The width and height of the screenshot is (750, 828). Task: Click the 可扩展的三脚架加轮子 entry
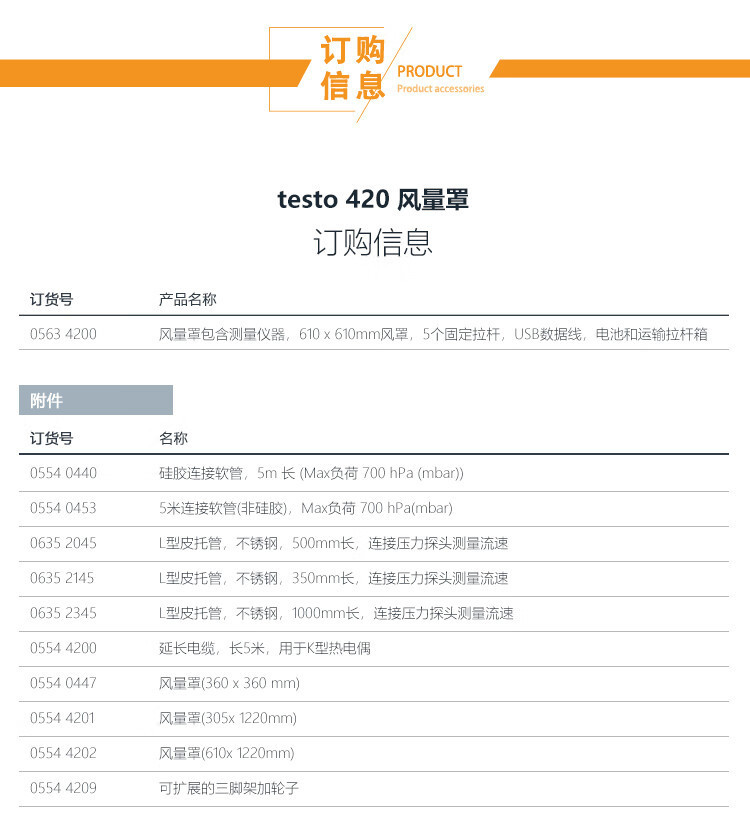(x=229, y=788)
